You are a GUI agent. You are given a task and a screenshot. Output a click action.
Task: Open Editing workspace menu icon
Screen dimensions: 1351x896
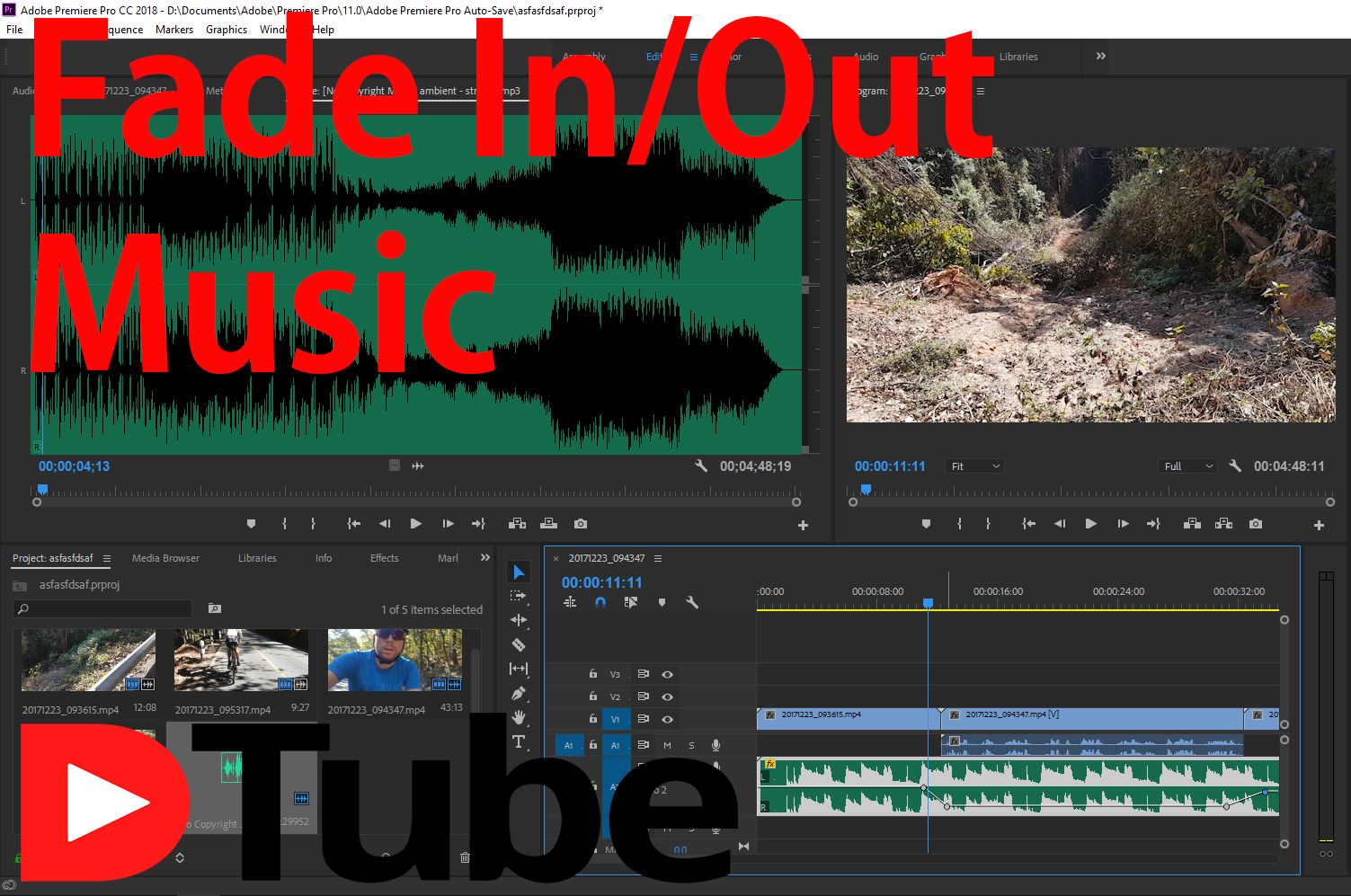click(x=694, y=57)
